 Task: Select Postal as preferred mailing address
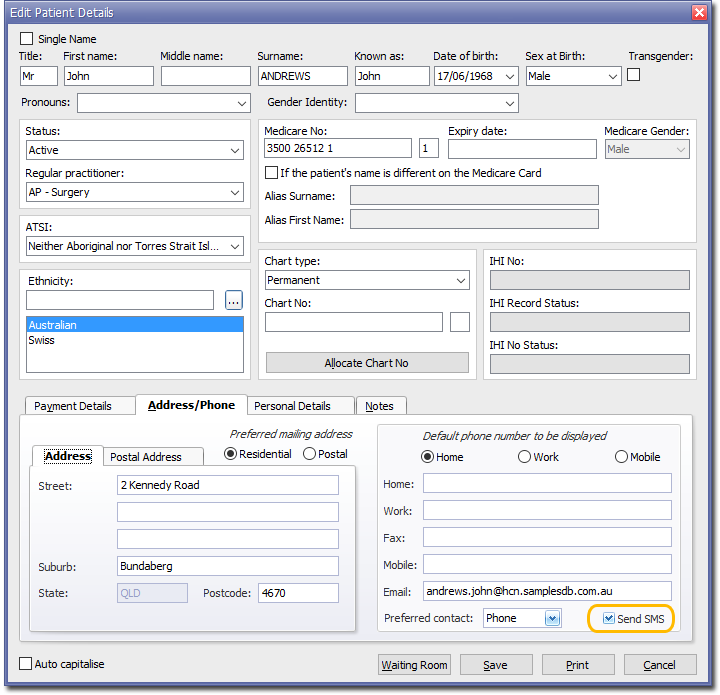tap(310, 454)
